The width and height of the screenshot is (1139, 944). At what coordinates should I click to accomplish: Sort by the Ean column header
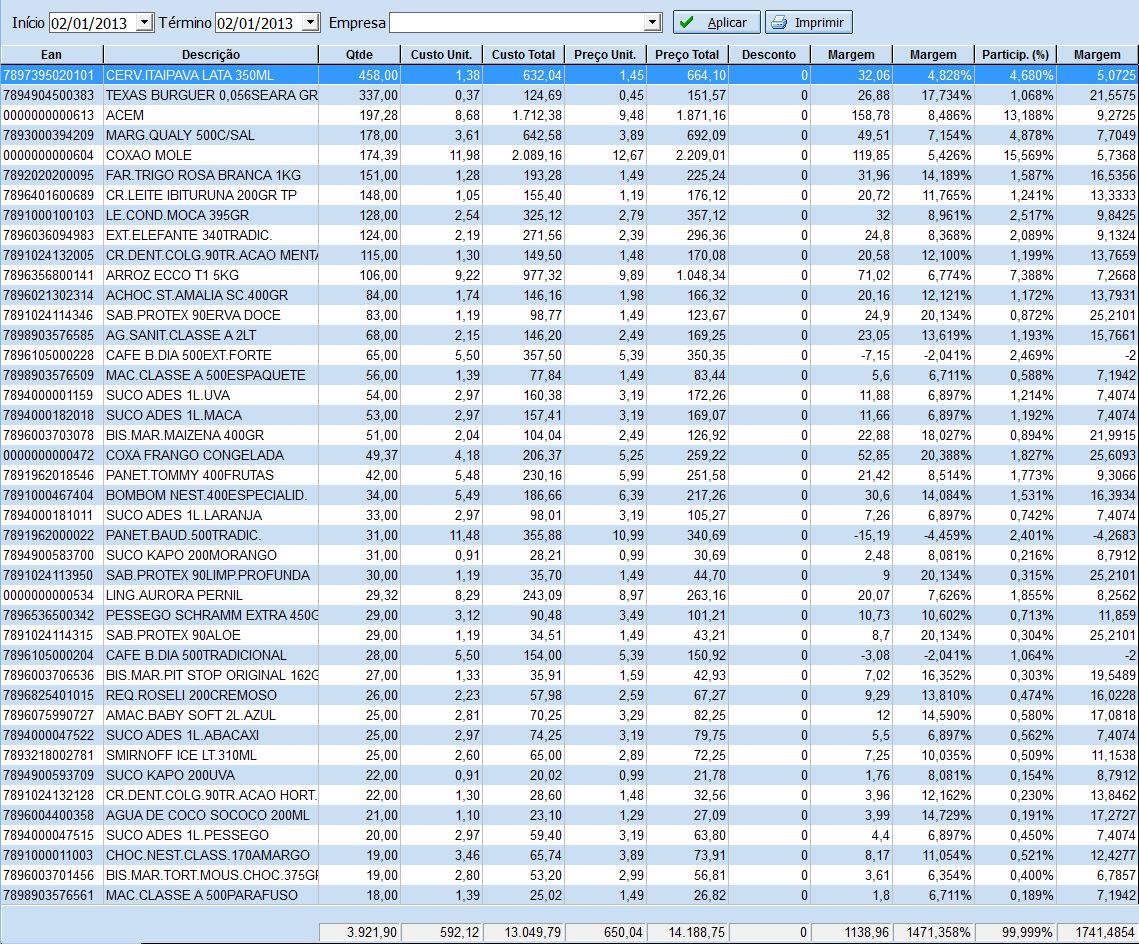click(52, 54)
